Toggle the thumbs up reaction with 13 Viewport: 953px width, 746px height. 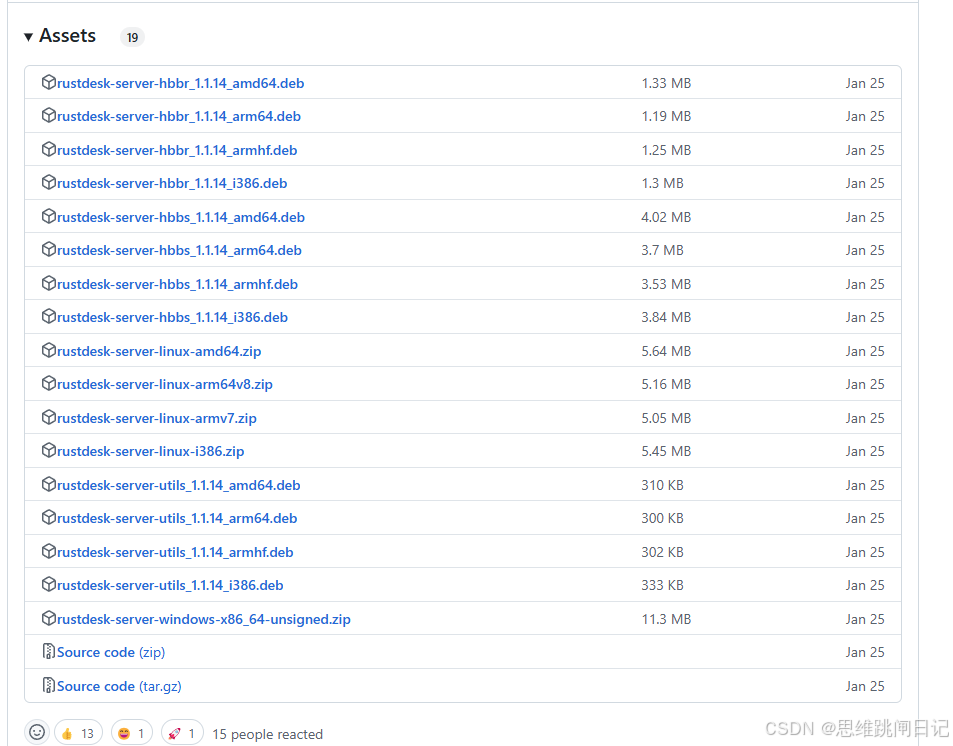(78, 733)
